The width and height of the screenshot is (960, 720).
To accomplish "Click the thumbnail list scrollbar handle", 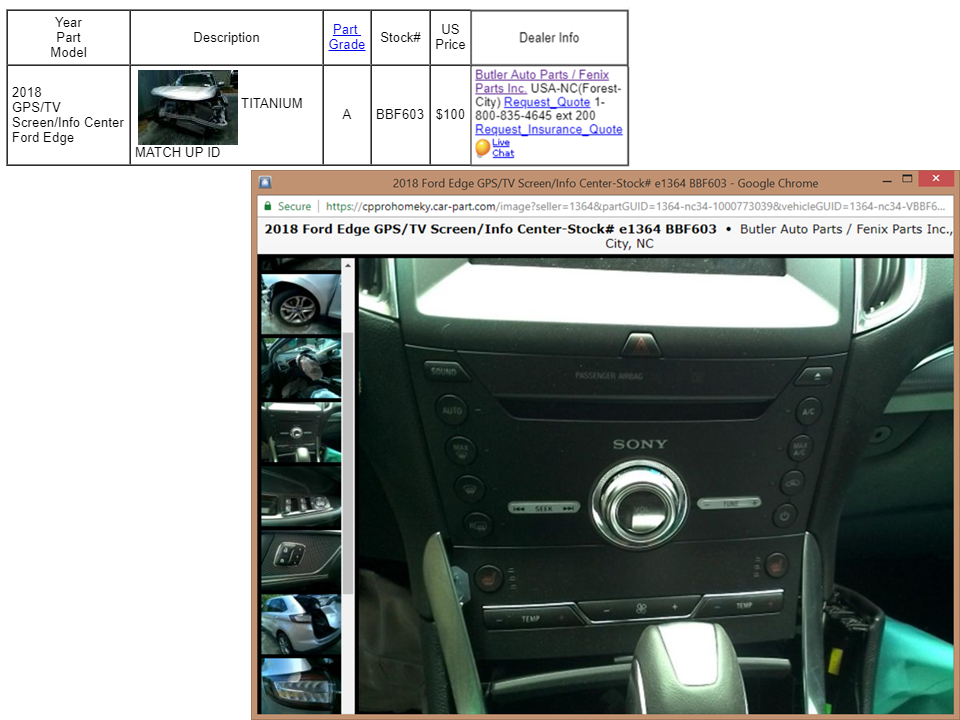I will point(348,463).
